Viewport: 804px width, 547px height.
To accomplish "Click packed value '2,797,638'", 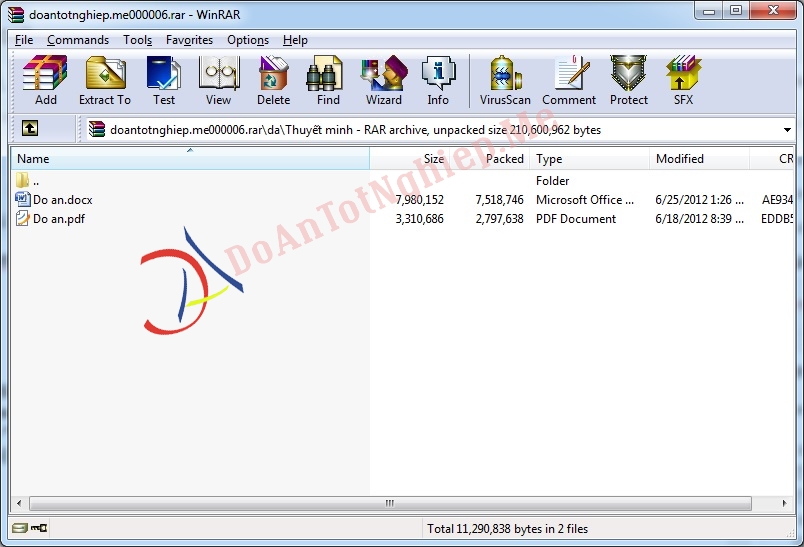I will pos(499,219).
